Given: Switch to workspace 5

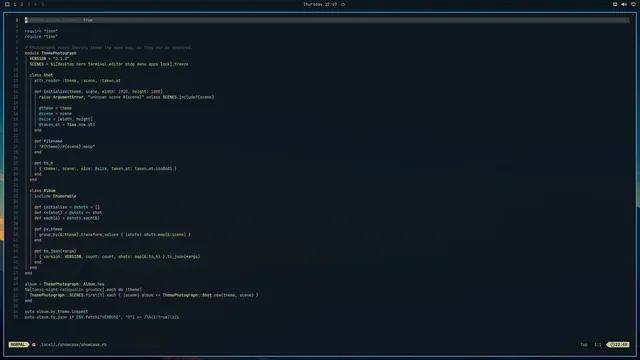Looking at the screenshot, I should (42, 4).
